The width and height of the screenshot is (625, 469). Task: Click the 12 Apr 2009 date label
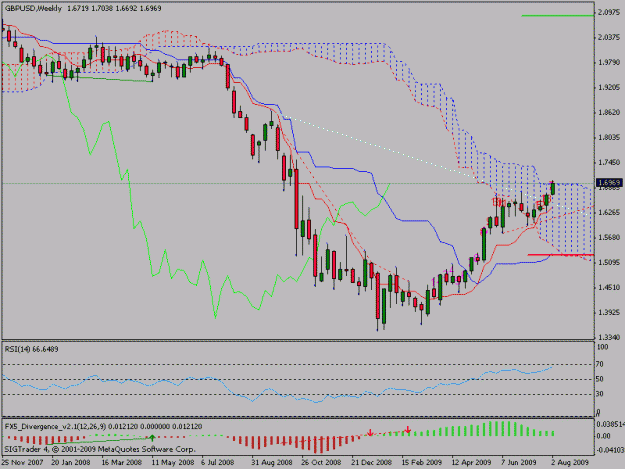tap(471, 463)
